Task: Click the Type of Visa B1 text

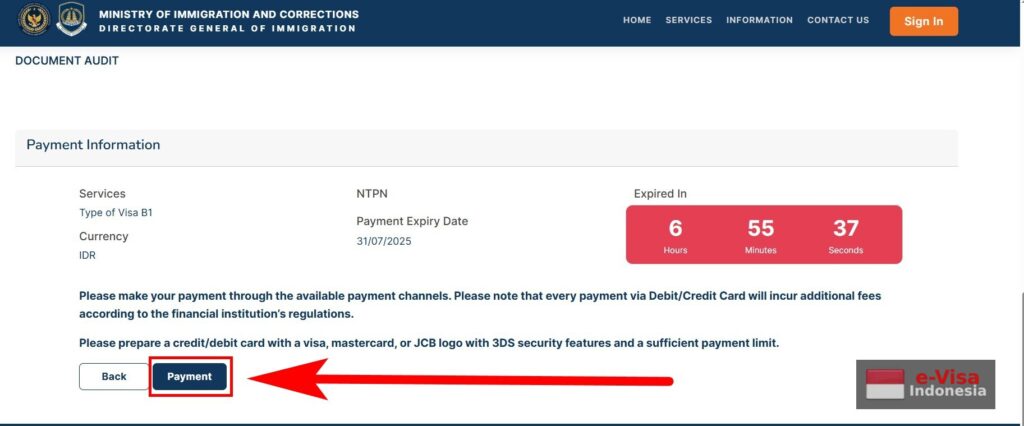Action: pos(116,212)
